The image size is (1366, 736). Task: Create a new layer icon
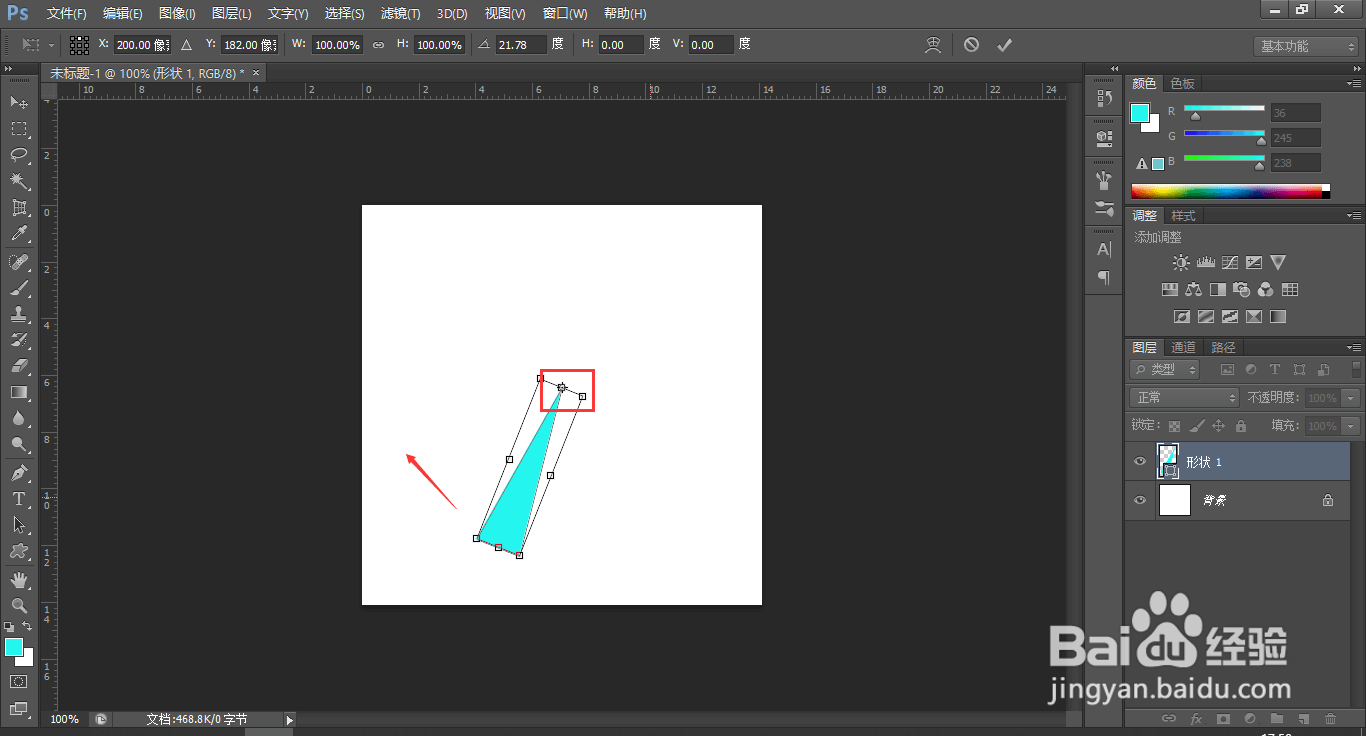click(x=1303, y=718)
